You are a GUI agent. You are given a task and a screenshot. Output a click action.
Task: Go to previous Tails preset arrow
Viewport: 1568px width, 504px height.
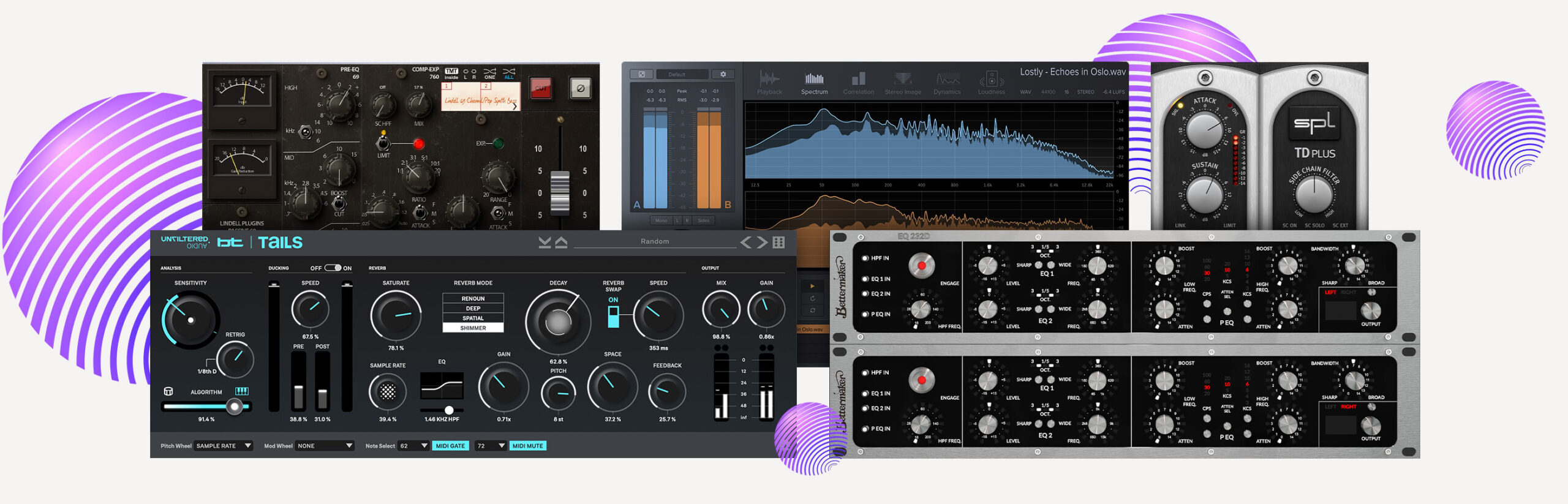(745, 243)
